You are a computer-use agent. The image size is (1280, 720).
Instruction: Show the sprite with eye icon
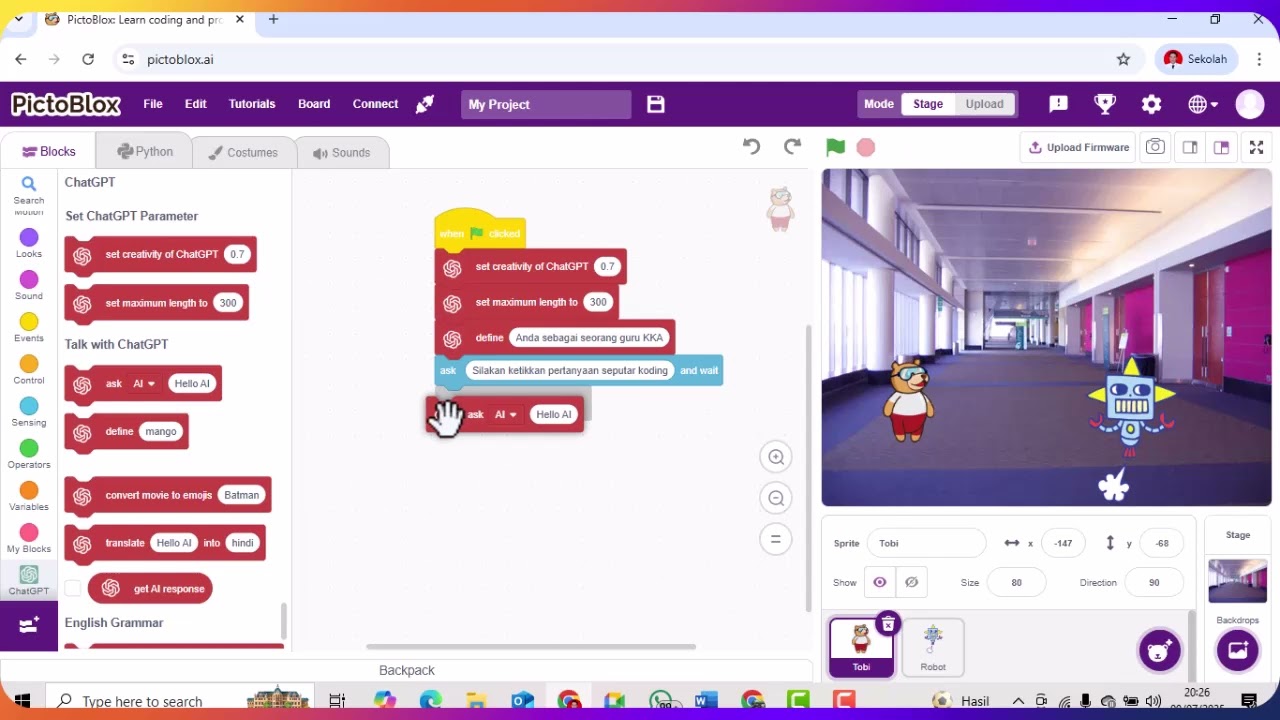pos(880,582)
